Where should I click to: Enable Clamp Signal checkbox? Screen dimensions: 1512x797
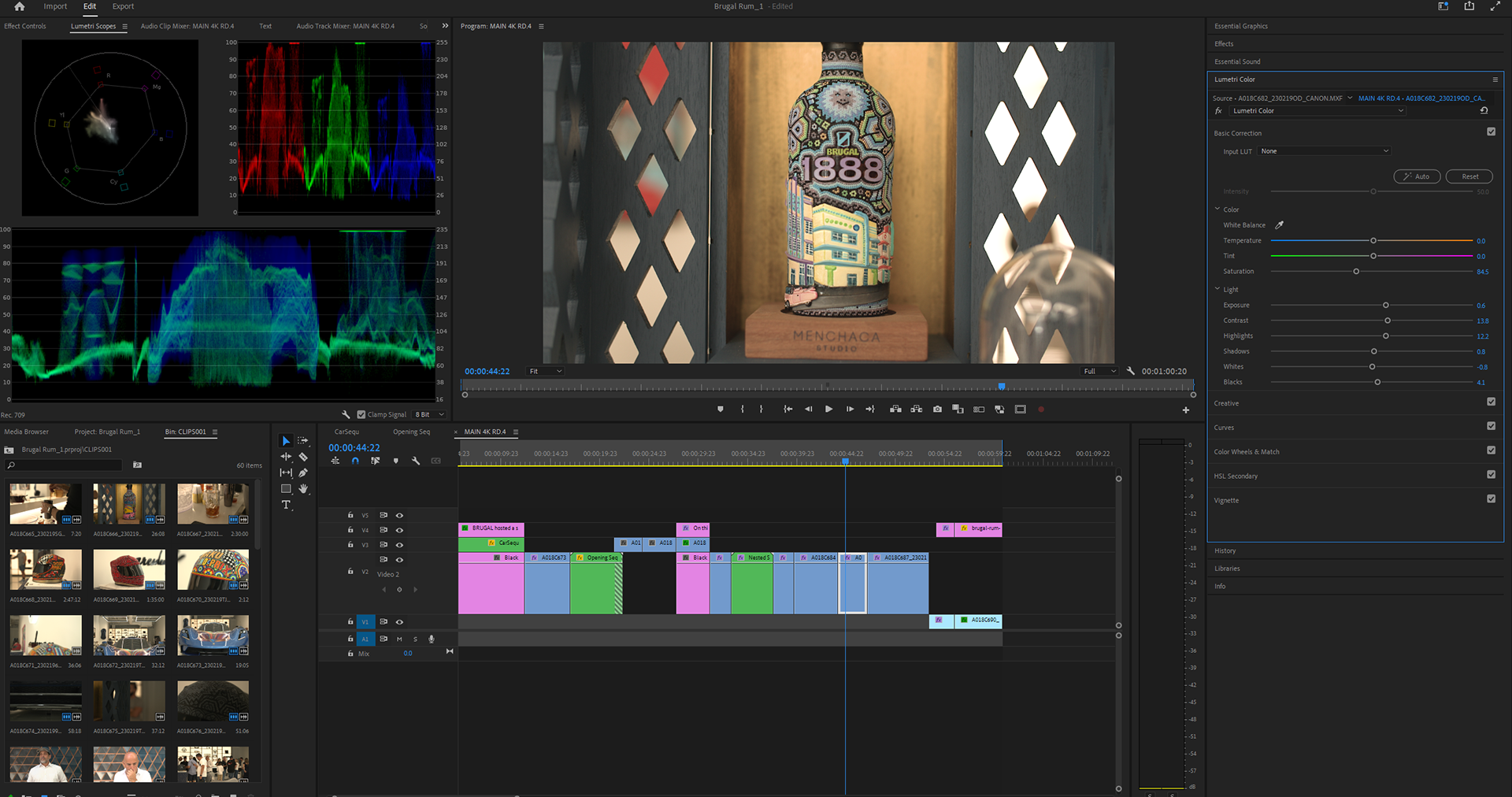pos(361,414)
